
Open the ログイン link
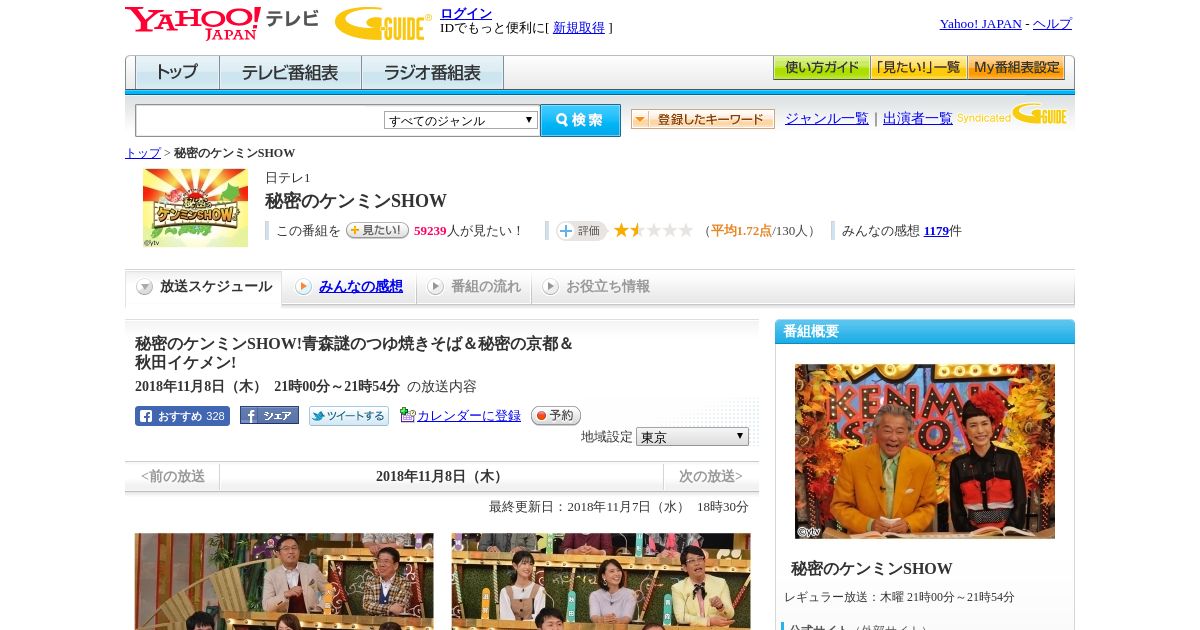click(466, 13)
